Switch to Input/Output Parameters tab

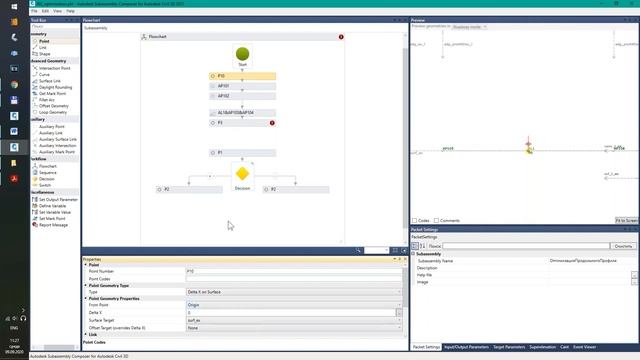pos(466,347)
